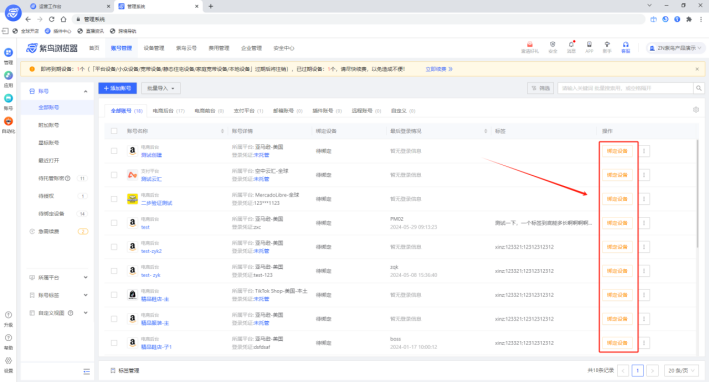Click 绑定设备 for 测试创建 row
This screenshot has height=383, width=709.
(617, 151)
